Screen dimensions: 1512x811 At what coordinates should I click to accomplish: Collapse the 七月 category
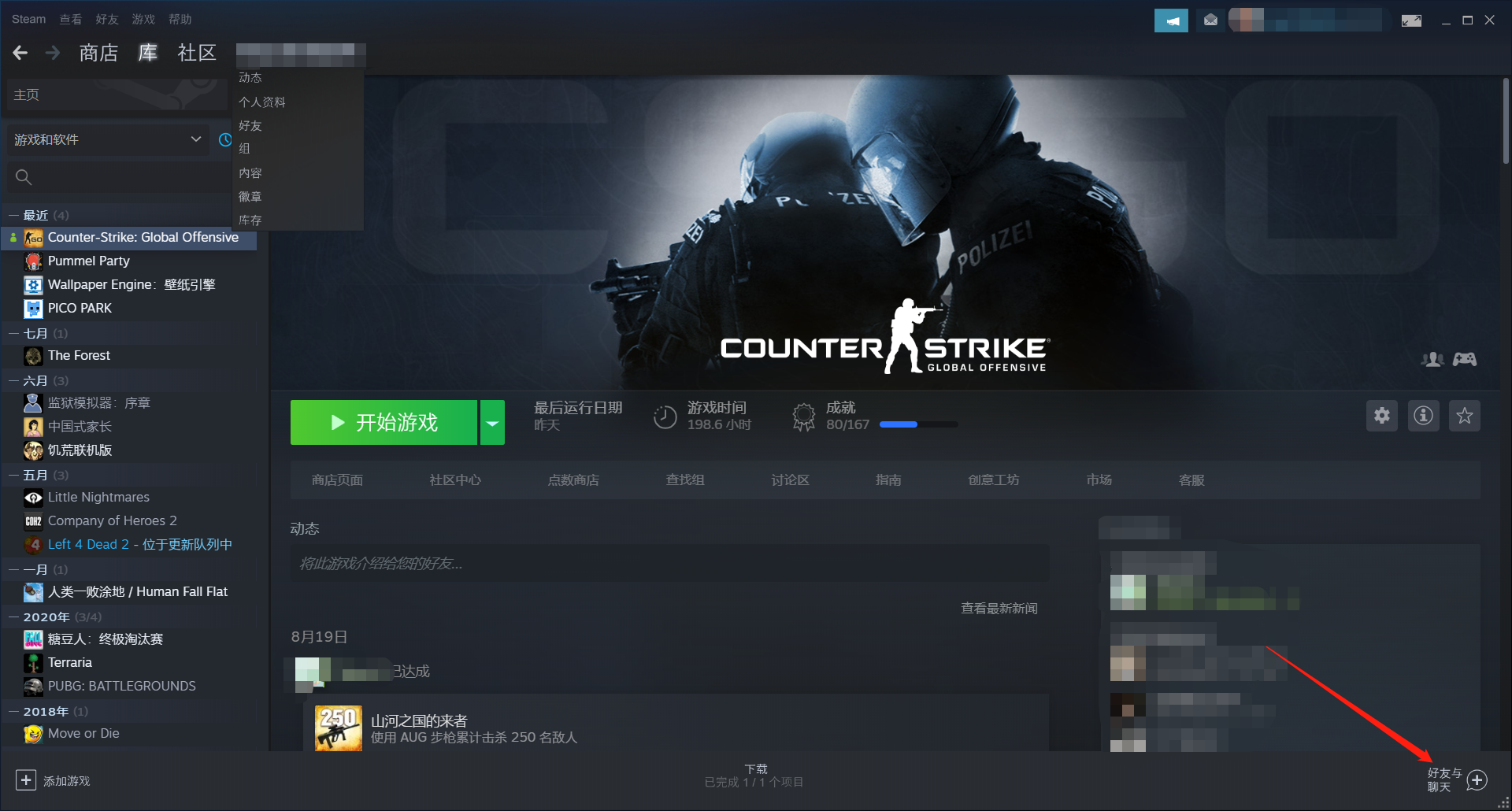pos(13,333)
